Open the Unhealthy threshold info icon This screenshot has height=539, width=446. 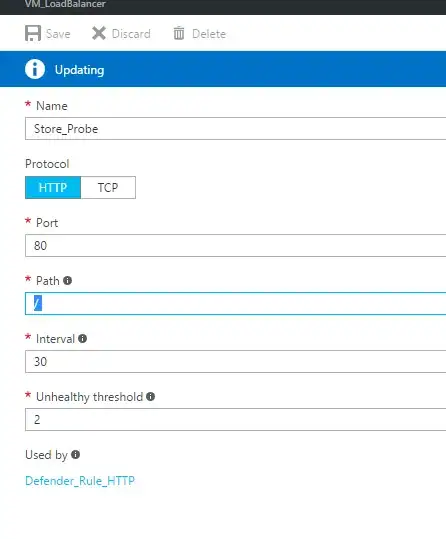click(x=151, y=397)
